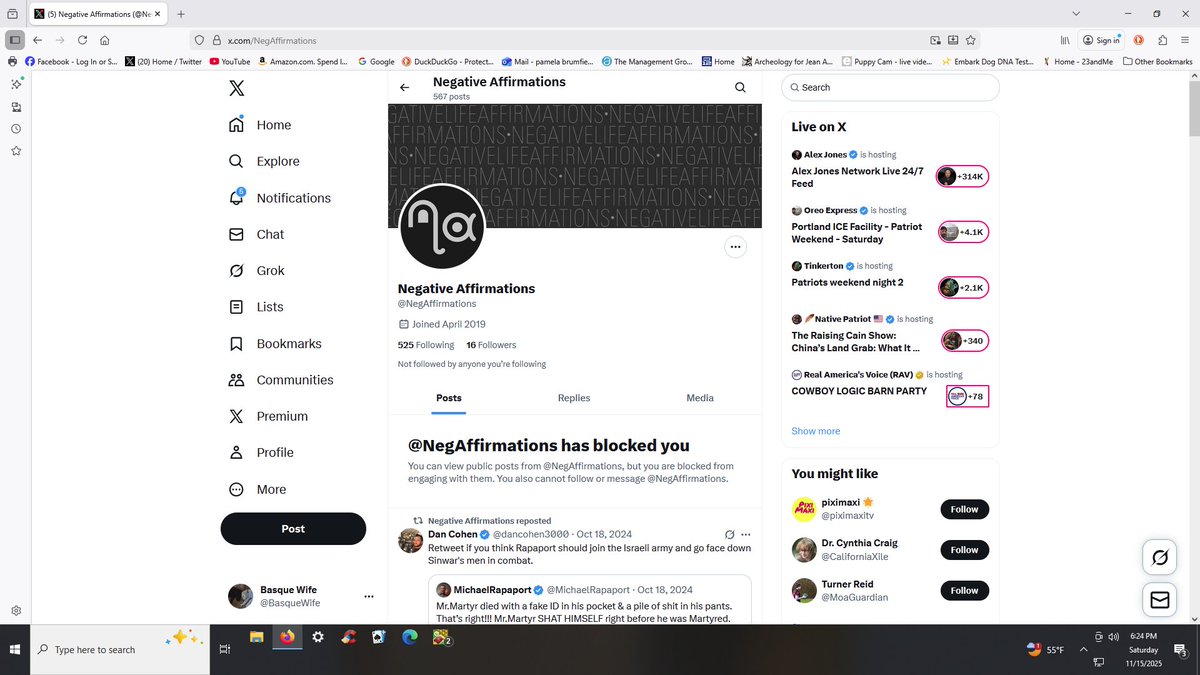Screen dimensions: 1200x675
Task: Open Windows notification center icon
Action: 1180,649
